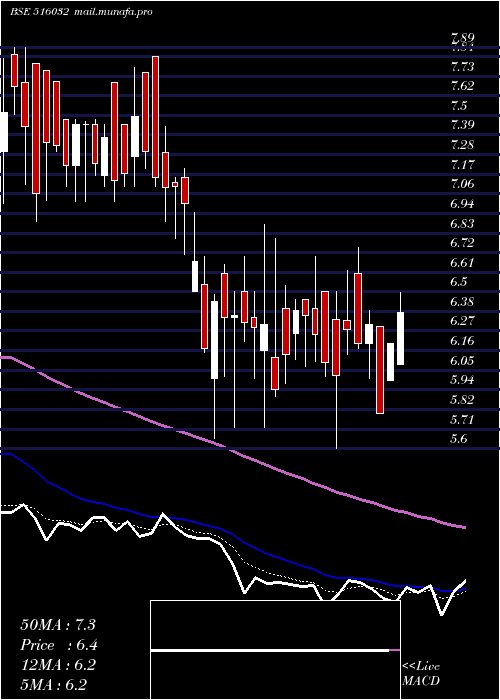Click the mail.munafa.pro chart title text

112,12
